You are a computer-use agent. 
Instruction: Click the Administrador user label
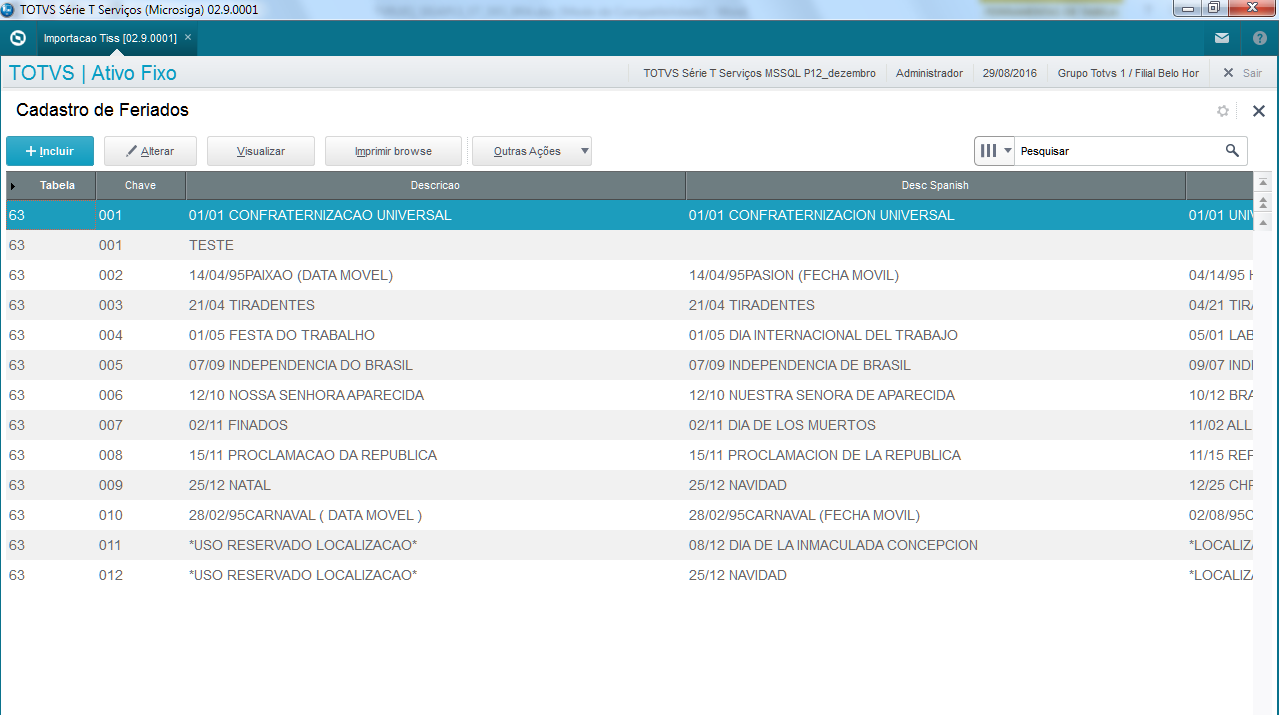pos(929,73)
